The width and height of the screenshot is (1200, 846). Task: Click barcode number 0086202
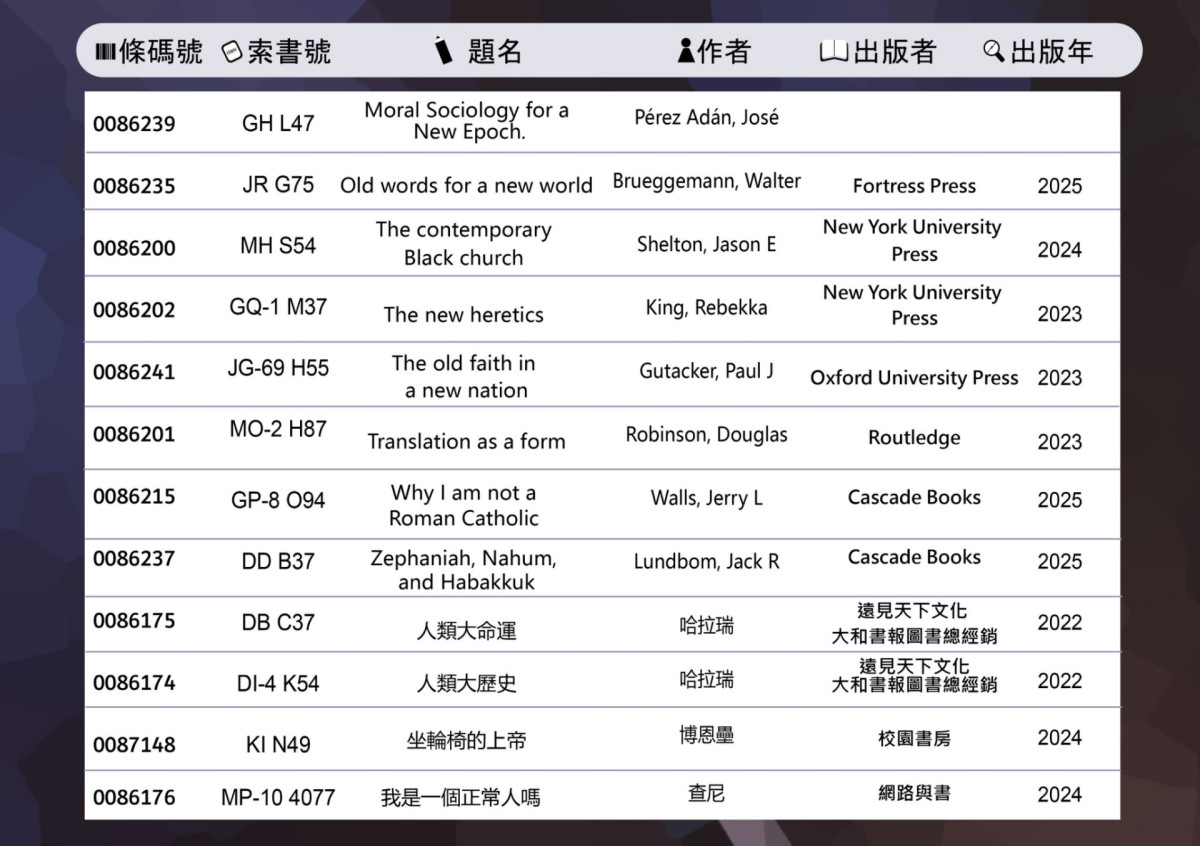point(134,310)
